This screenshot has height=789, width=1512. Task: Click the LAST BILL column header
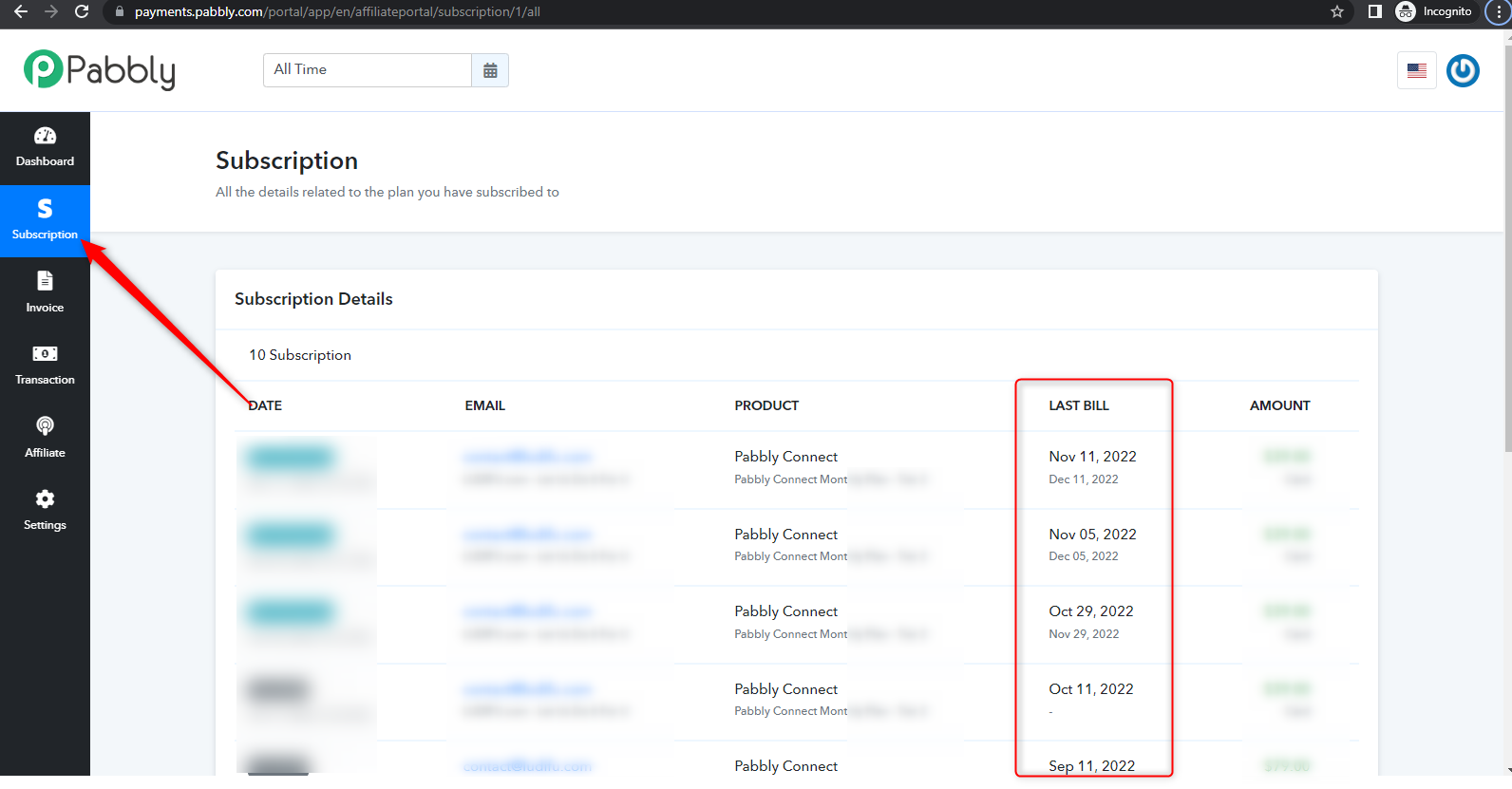tap(1079, 405)
